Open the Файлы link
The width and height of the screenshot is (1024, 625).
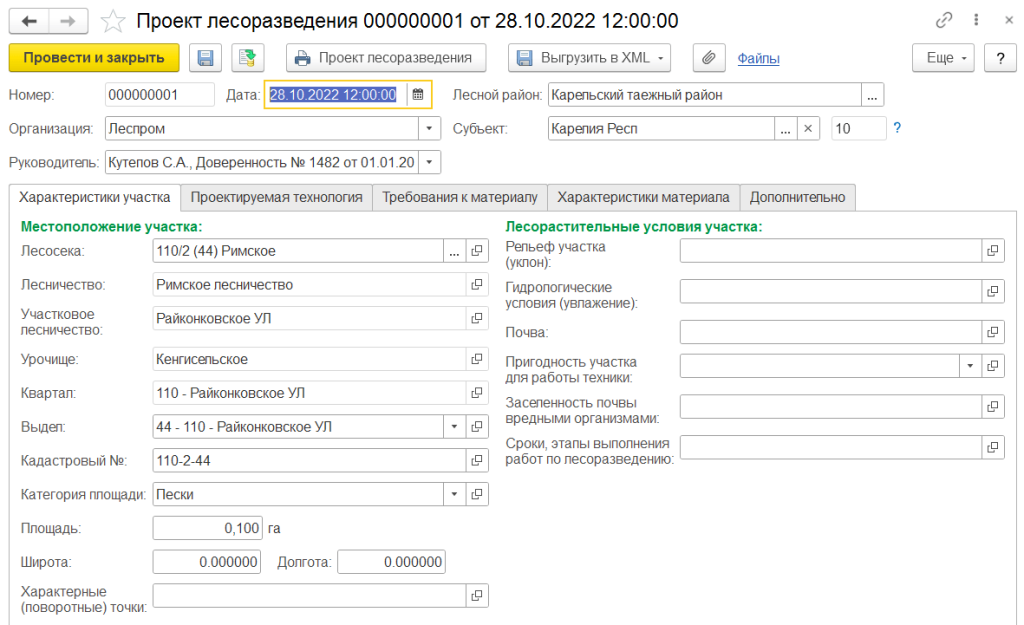tap(758, 59)
